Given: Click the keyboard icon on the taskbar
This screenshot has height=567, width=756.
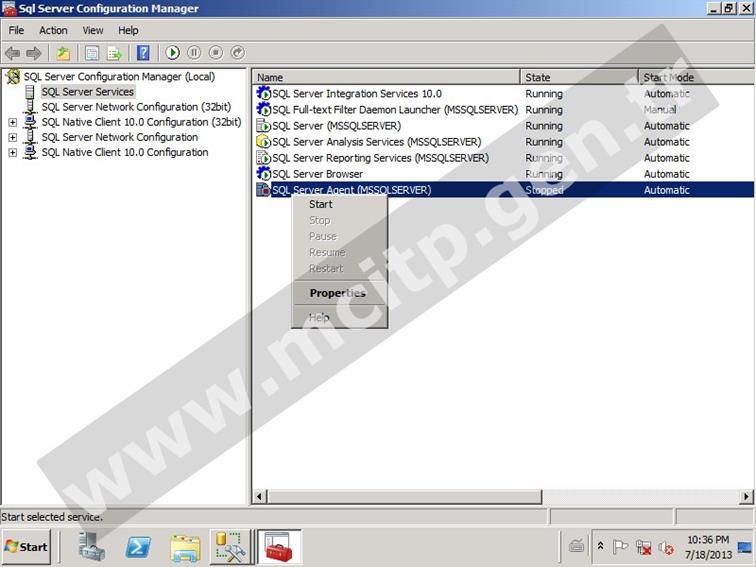Looking at the screenshot, I should (577, 546).
